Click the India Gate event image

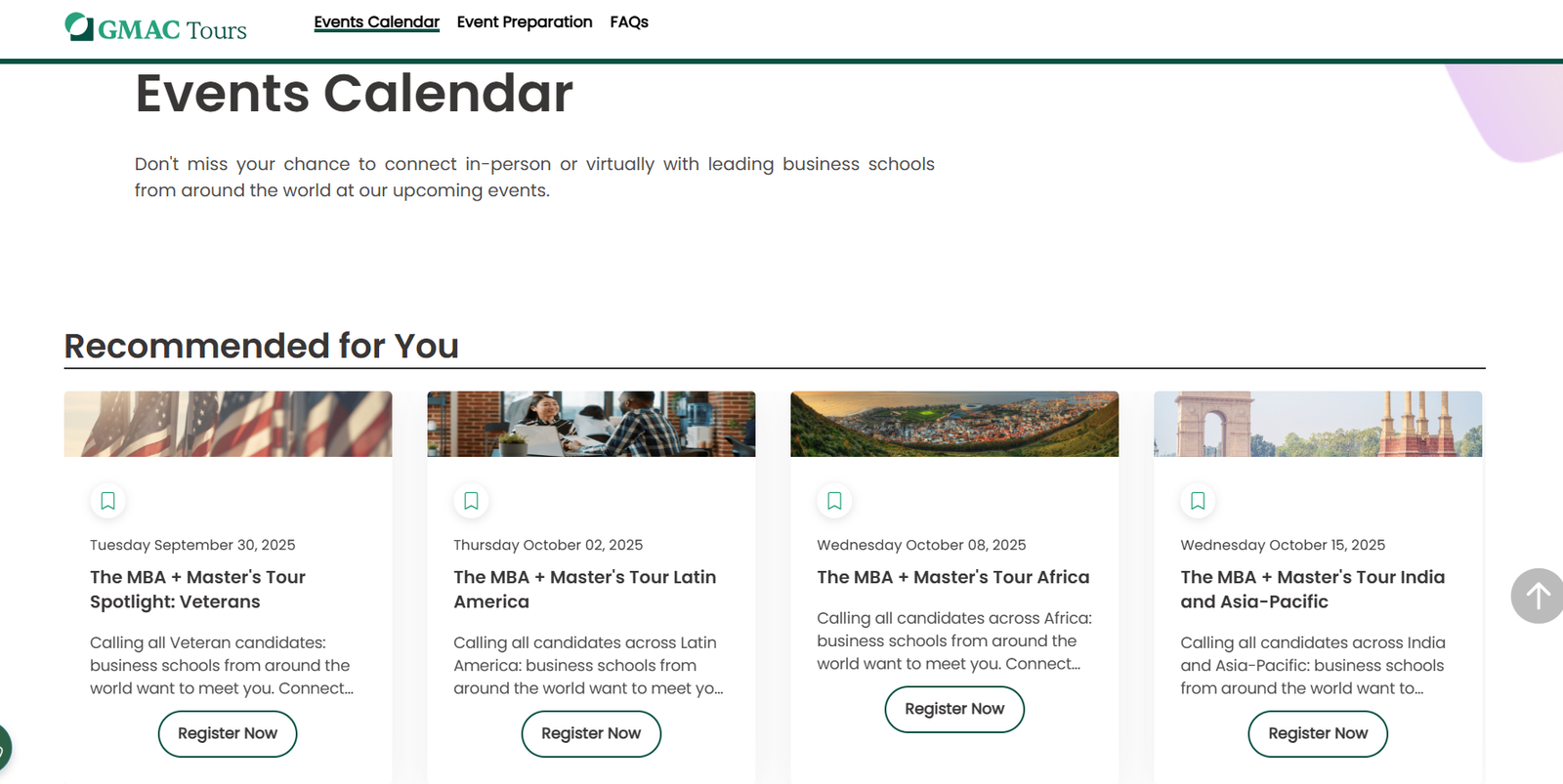point(1318,424)
